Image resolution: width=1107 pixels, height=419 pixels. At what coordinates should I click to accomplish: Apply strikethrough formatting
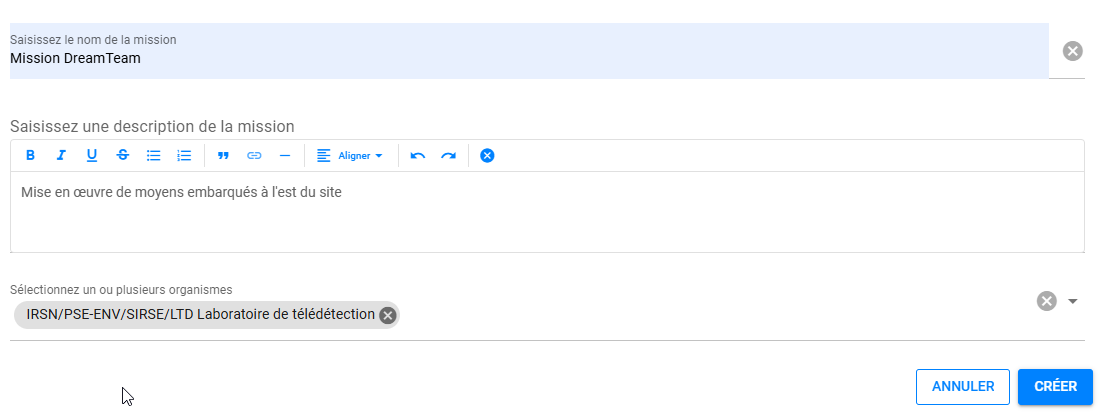123,155
